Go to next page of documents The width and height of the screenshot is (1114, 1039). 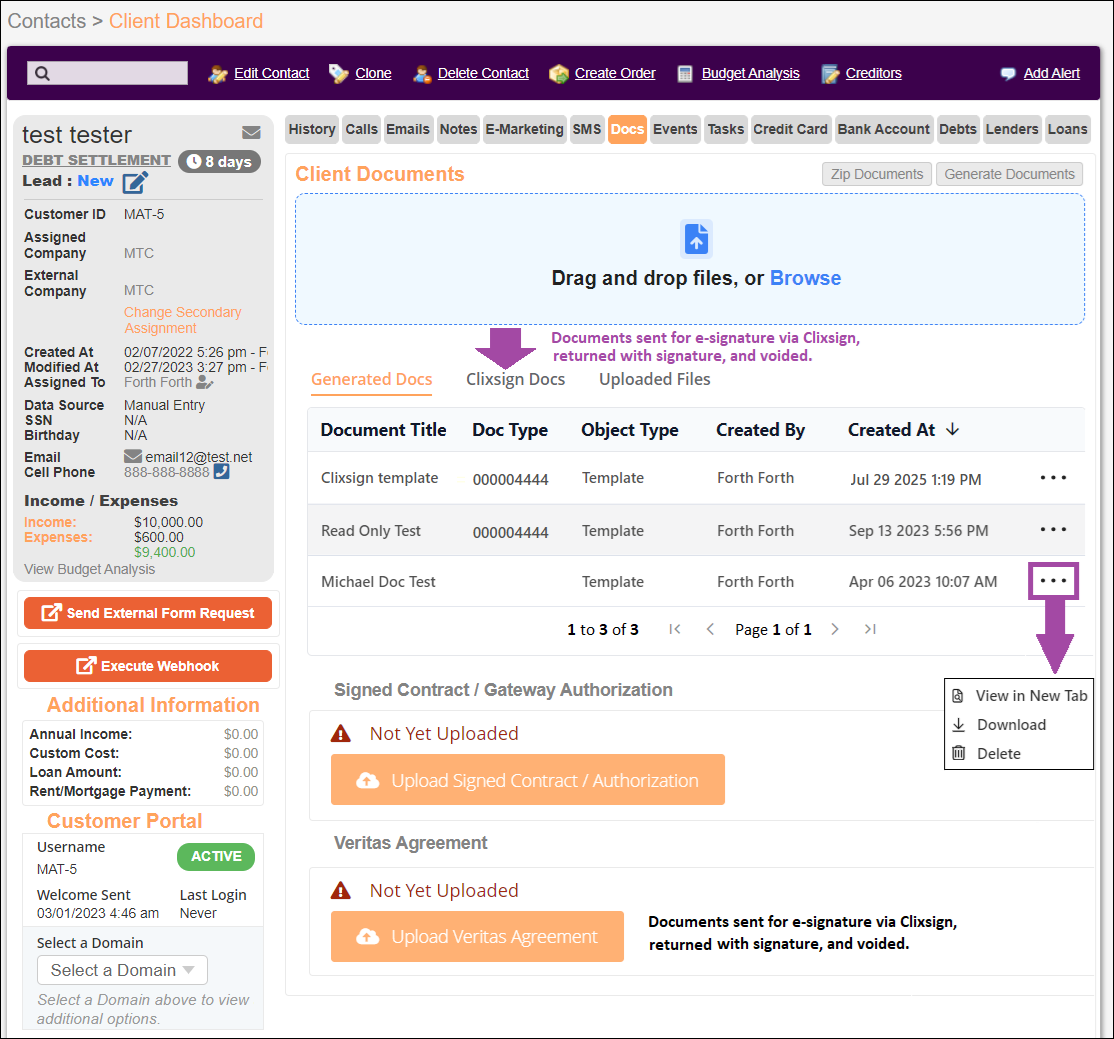835,629
